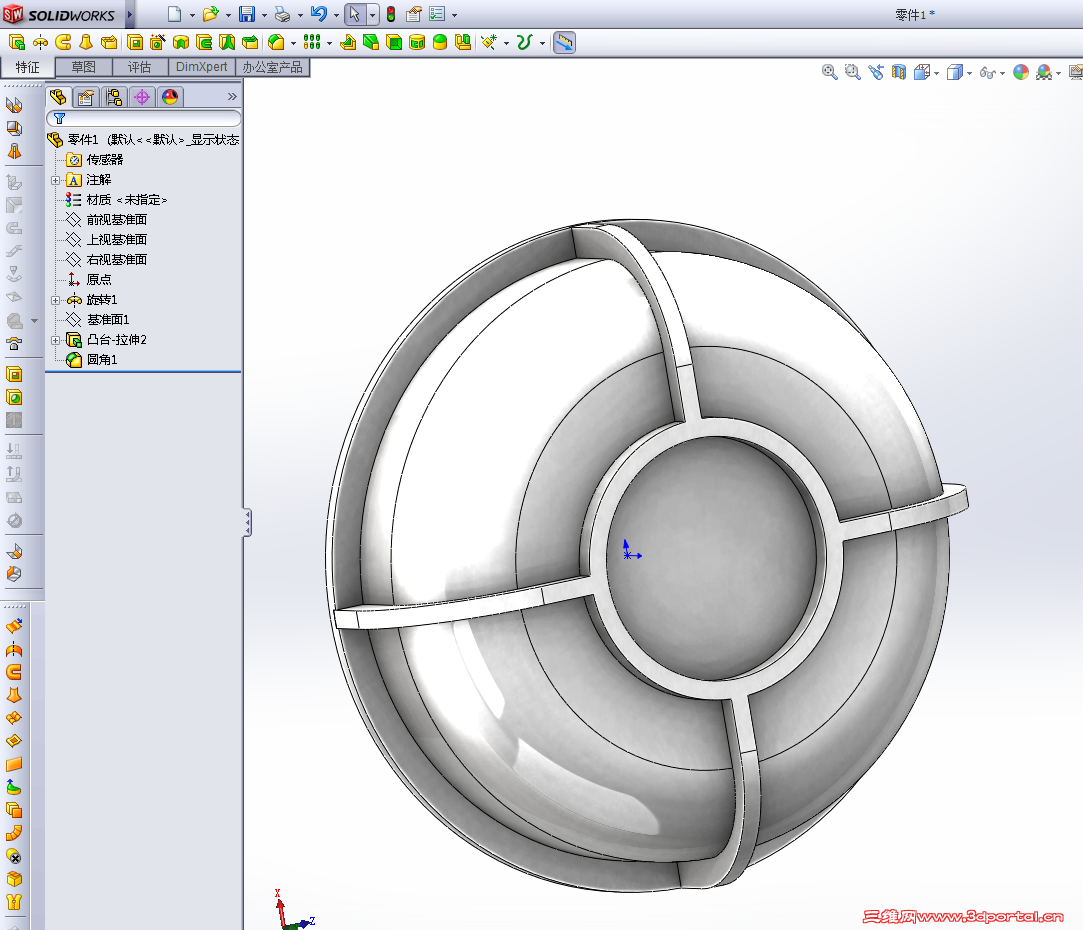Open Curves tool
1083x930 pixels.
coord(524,43)
